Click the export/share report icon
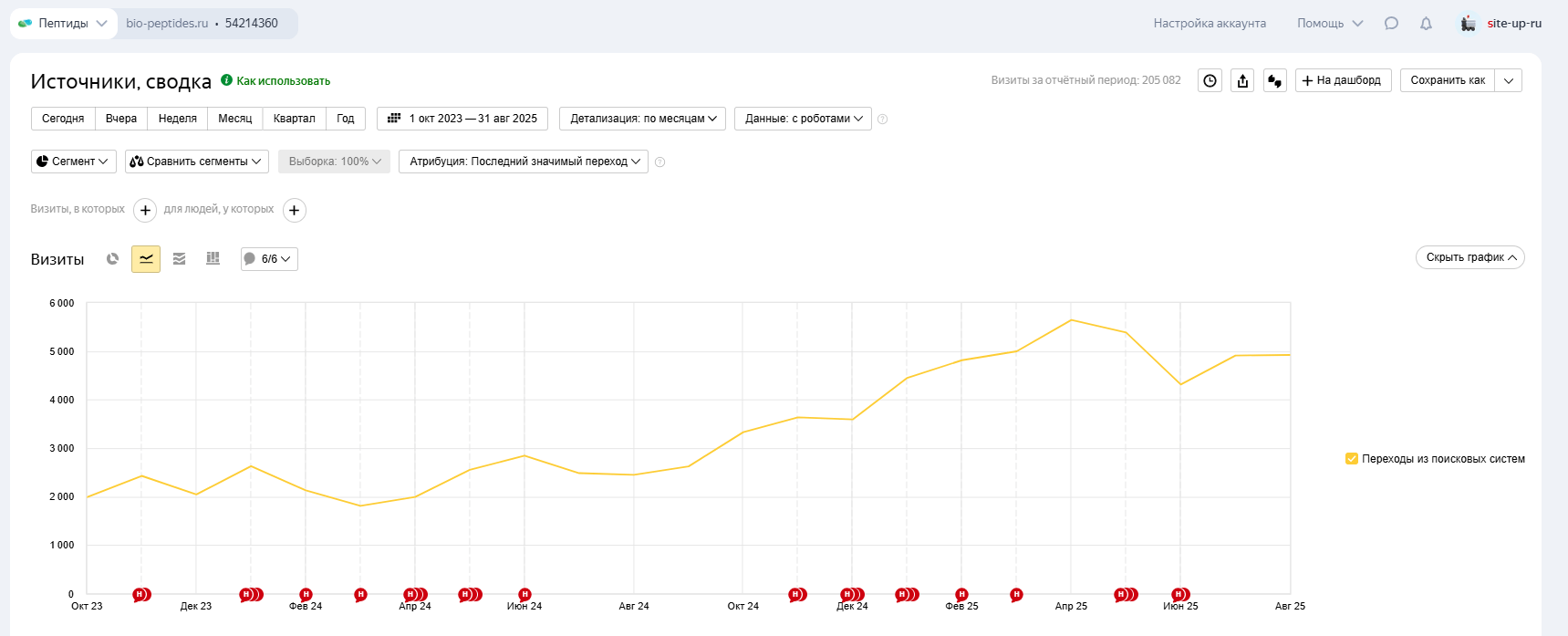This screenshot has height=636, width=1568. pyautogui.click(x=1242, y=81)
